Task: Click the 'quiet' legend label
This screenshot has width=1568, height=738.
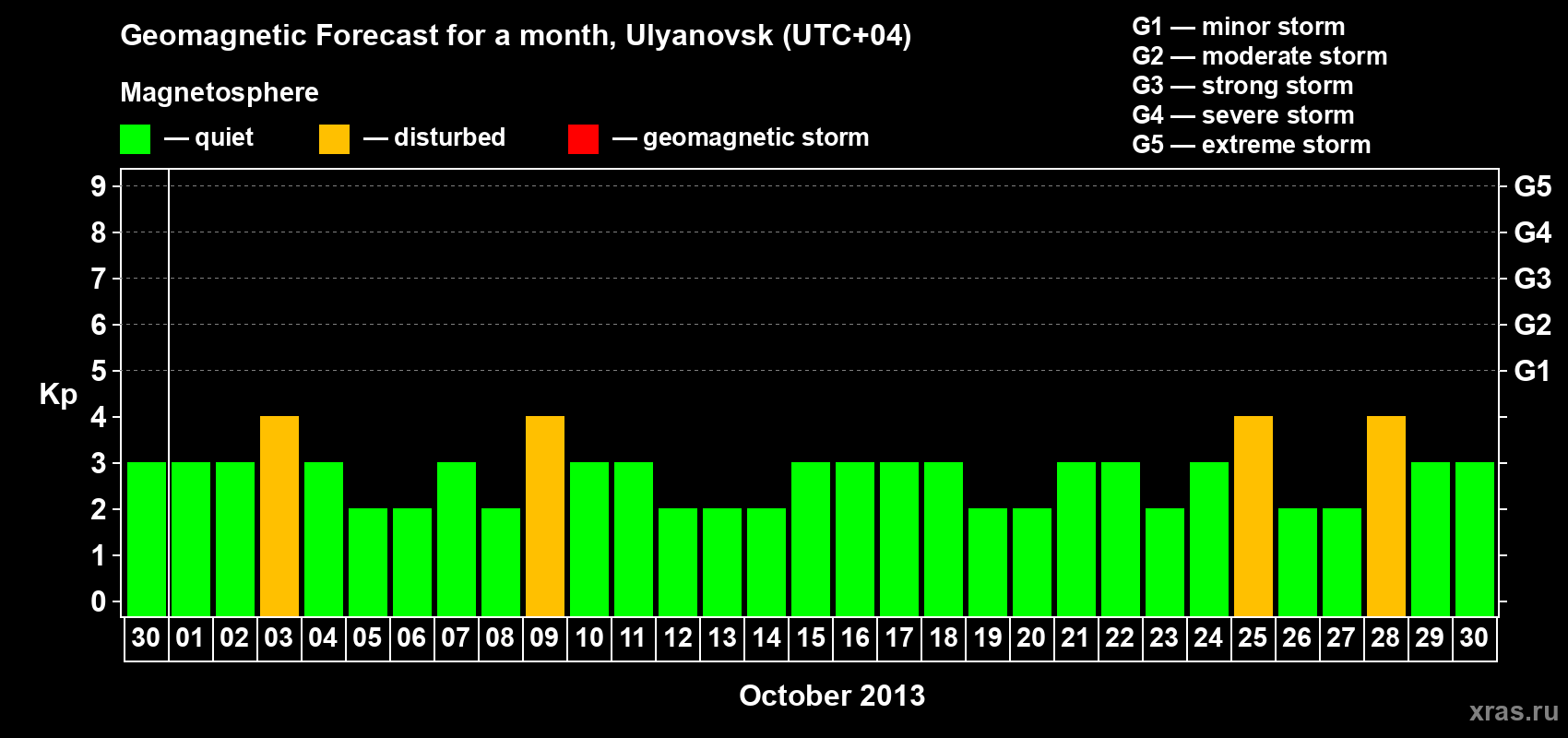Action: click(224, 138)
